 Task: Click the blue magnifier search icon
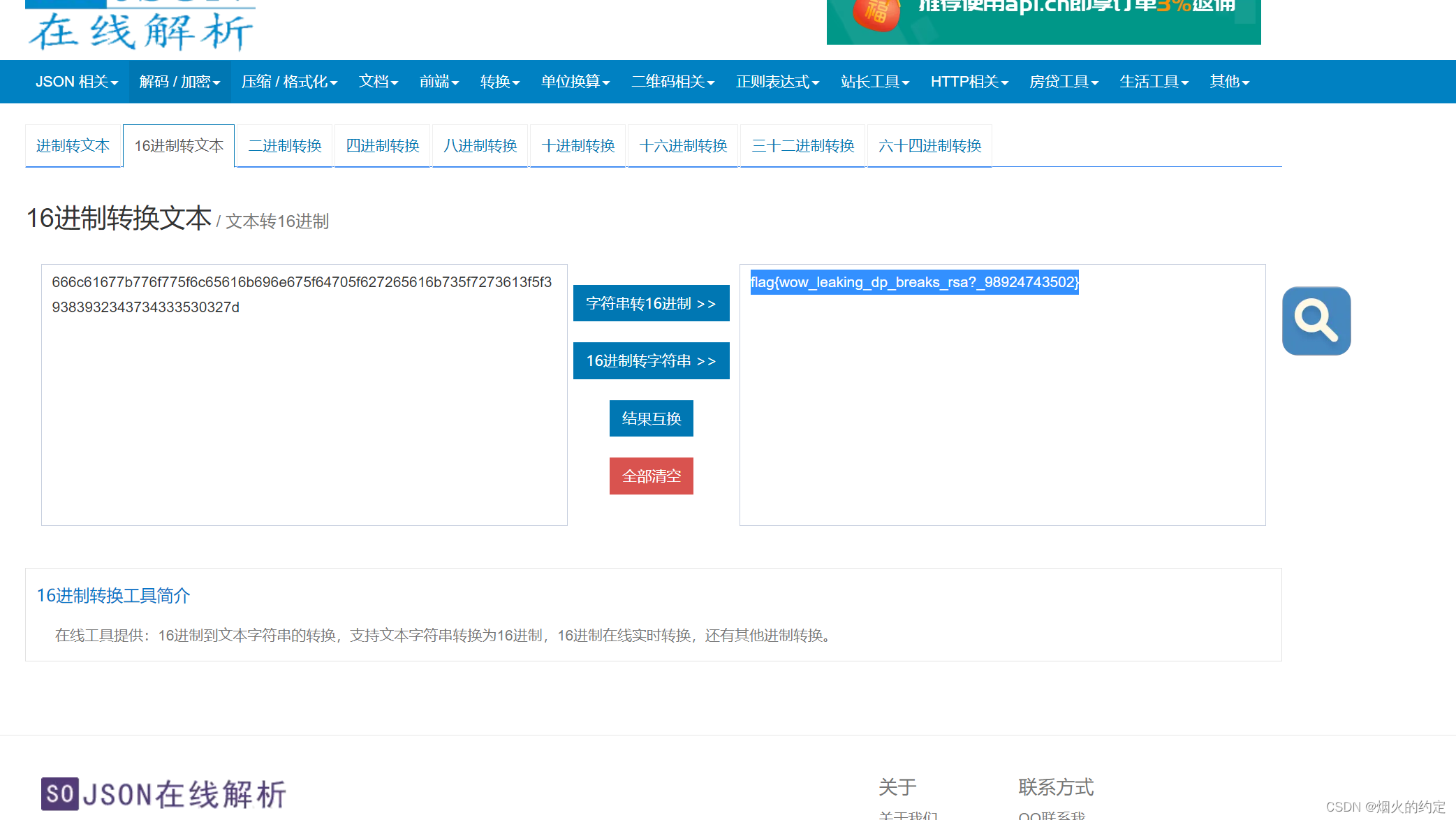pos(1316,321)
